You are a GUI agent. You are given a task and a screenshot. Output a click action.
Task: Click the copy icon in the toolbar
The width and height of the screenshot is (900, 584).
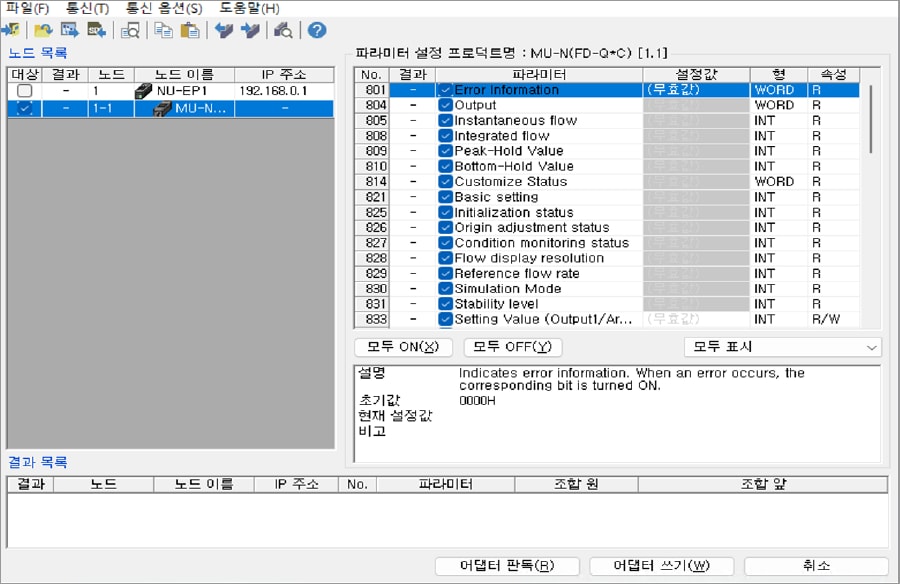pos(164,30)
